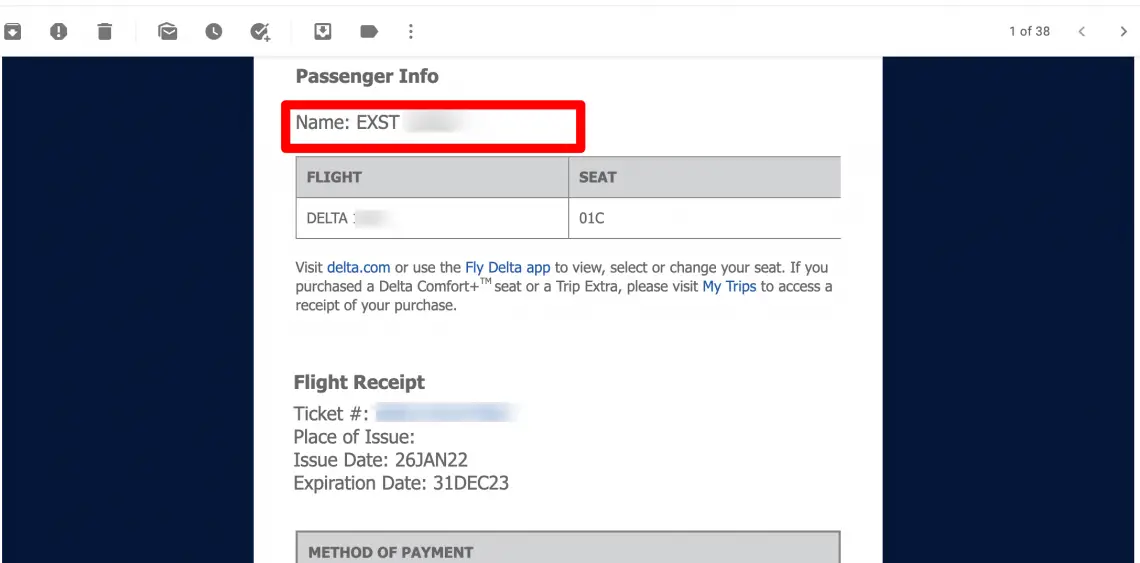Click the 1 of 38 message counter
1140x563 pixels.
1029,31
